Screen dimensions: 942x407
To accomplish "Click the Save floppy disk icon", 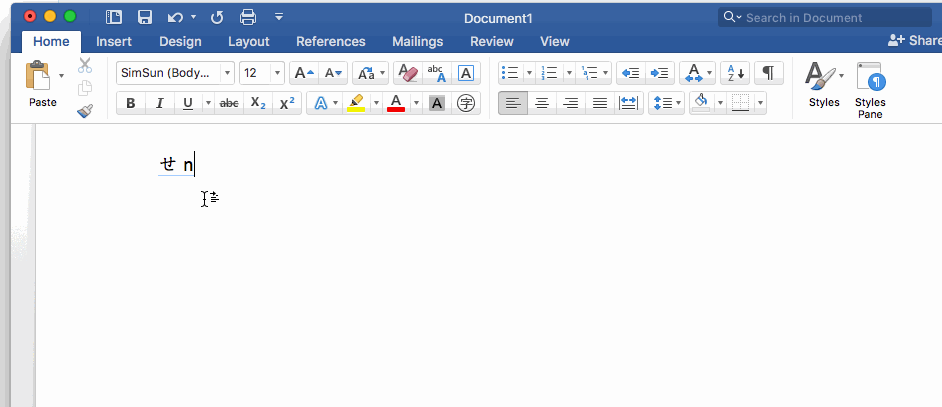I will pos(145,17).
